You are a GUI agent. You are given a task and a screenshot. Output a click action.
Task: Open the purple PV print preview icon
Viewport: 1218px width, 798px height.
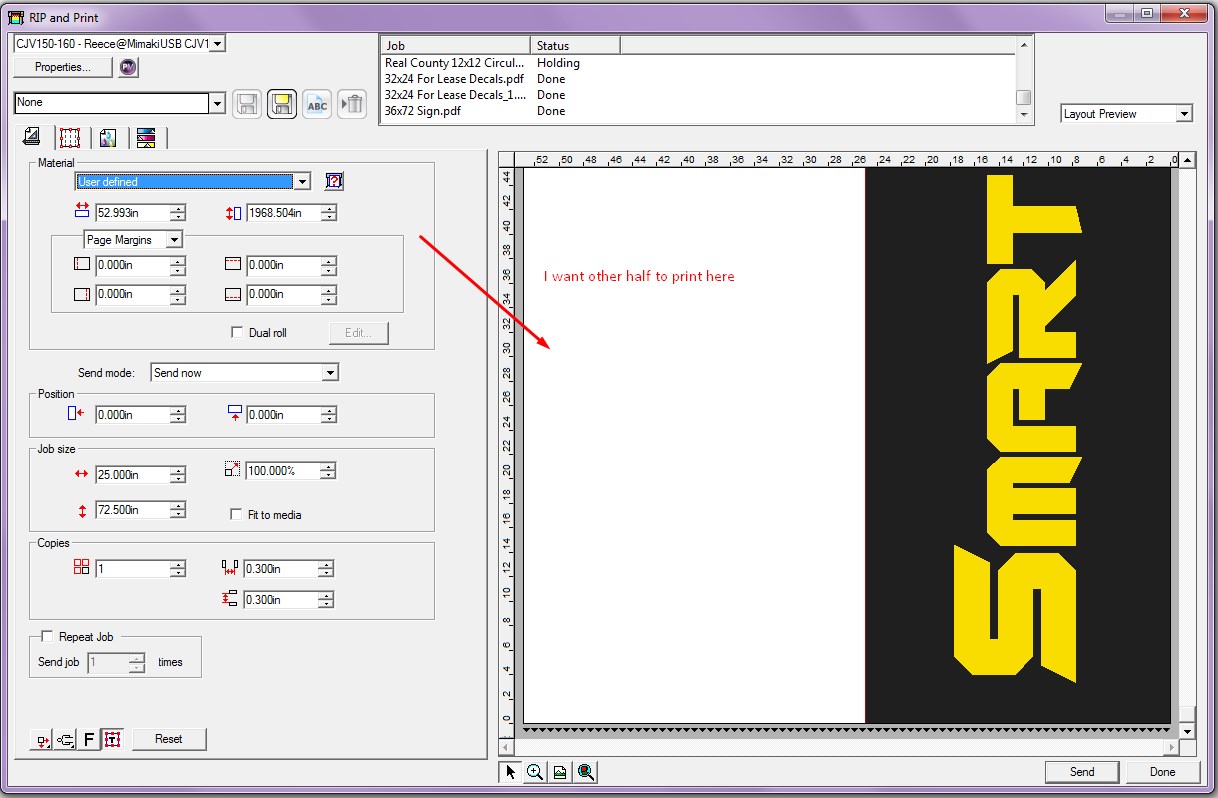click(128, 67)
